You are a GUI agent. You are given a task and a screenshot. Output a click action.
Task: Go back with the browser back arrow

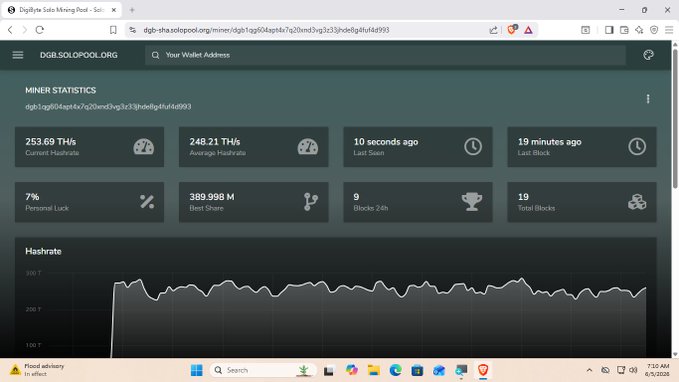(10, 30)
